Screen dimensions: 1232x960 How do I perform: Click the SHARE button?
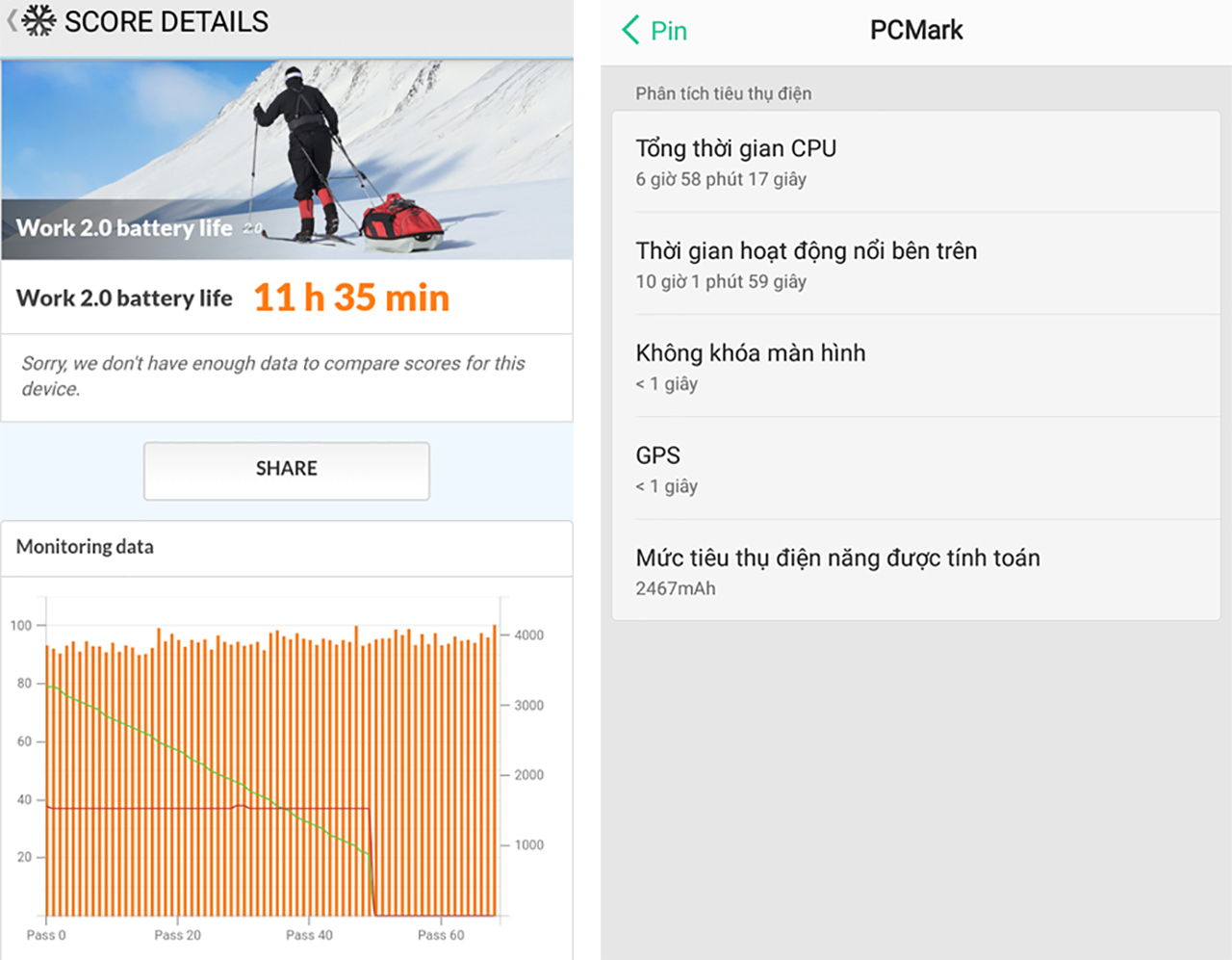(287, 470)
